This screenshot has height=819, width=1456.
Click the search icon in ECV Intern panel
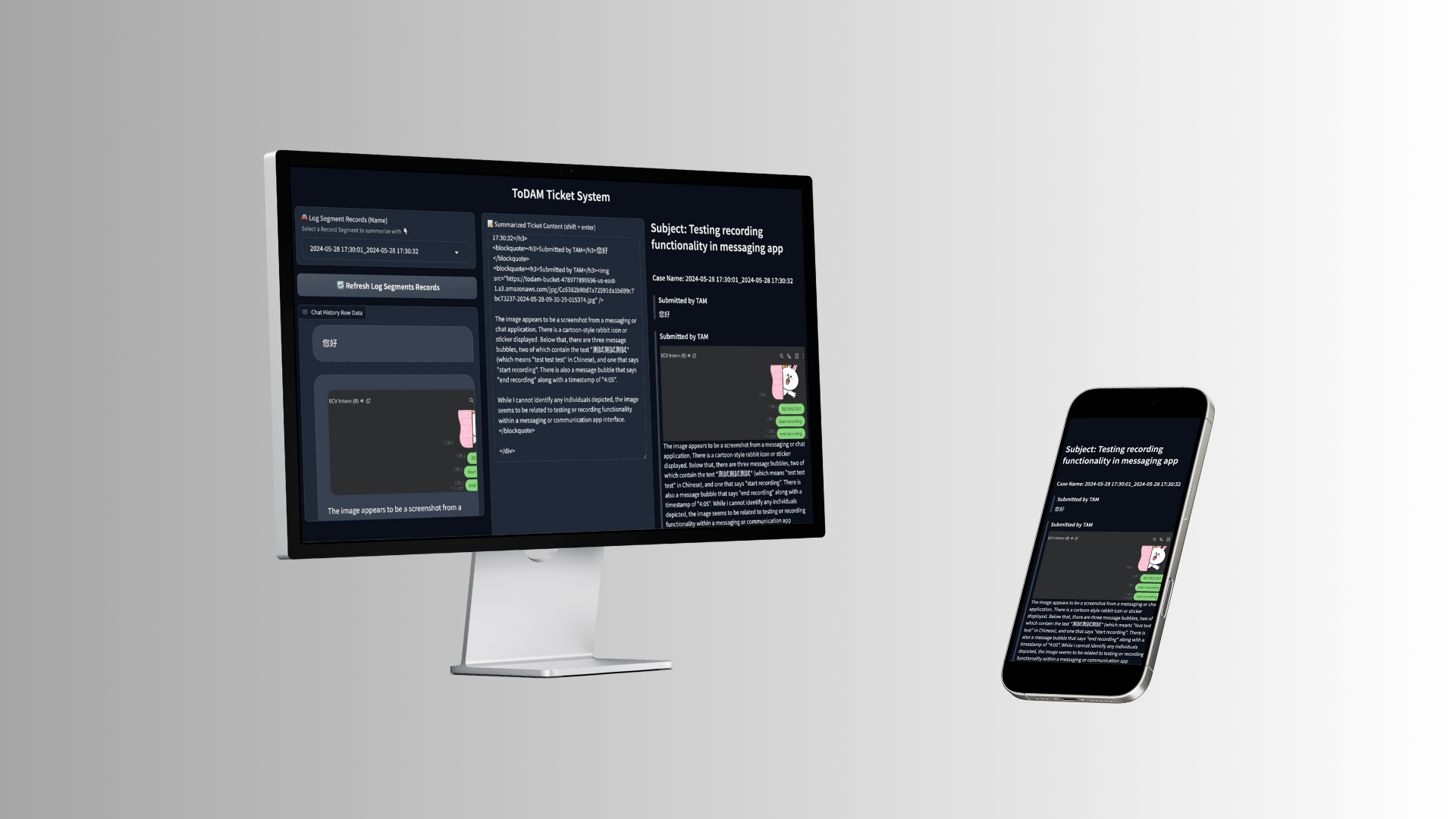471,400
